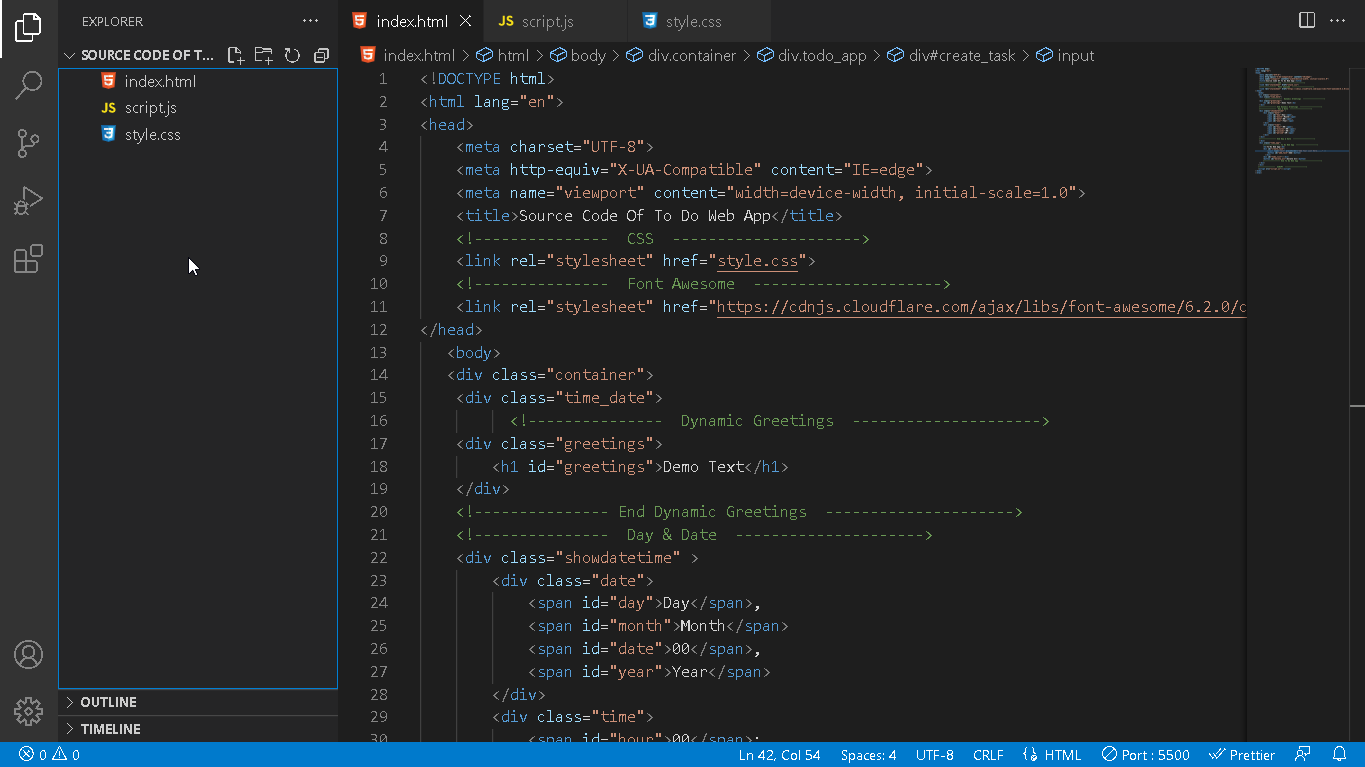The height and width of the screenshot is (767, 1365).
Task: Click the New File icon in Explorer
Action: [x=236, y=55]
